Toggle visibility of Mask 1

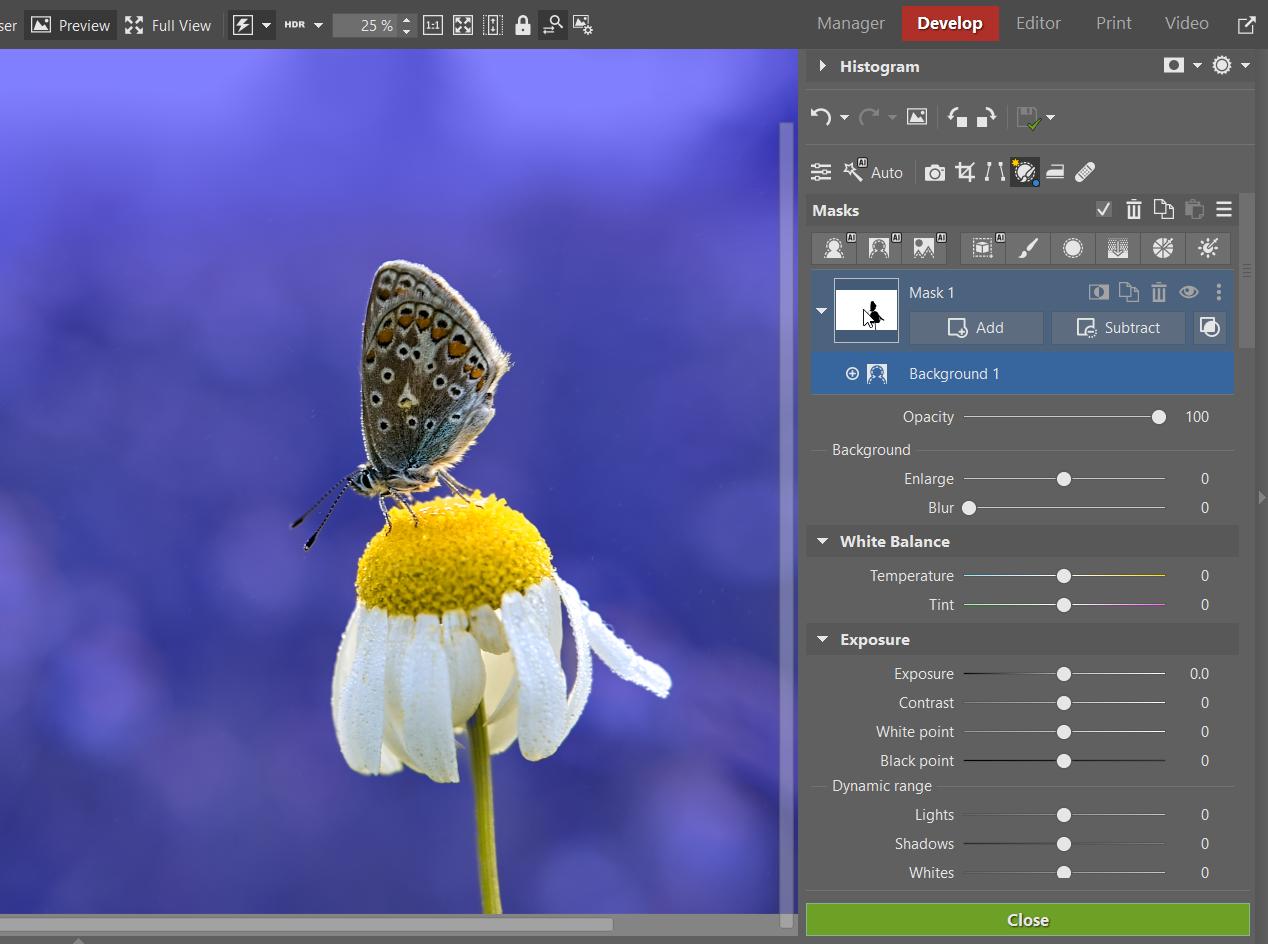coord(1188,292)
